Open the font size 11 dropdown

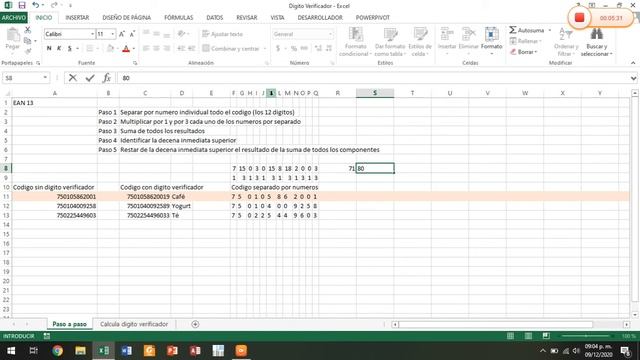pos(113,34)
